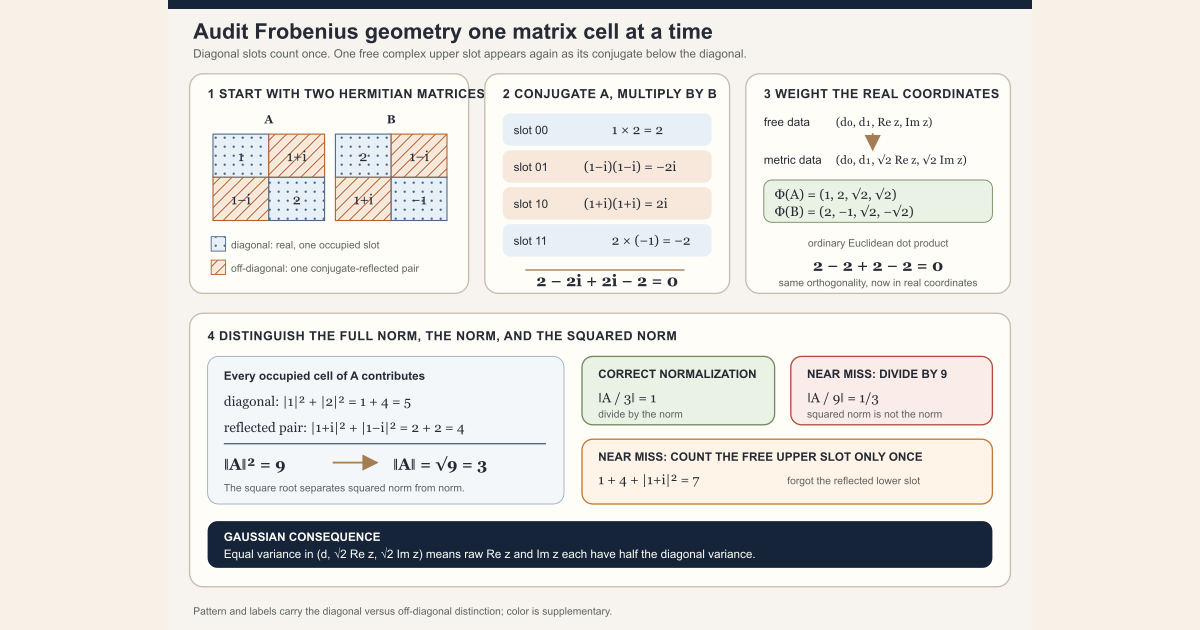Click the 'free data' label
This screenshot has height=630, width=1200.
787,123
